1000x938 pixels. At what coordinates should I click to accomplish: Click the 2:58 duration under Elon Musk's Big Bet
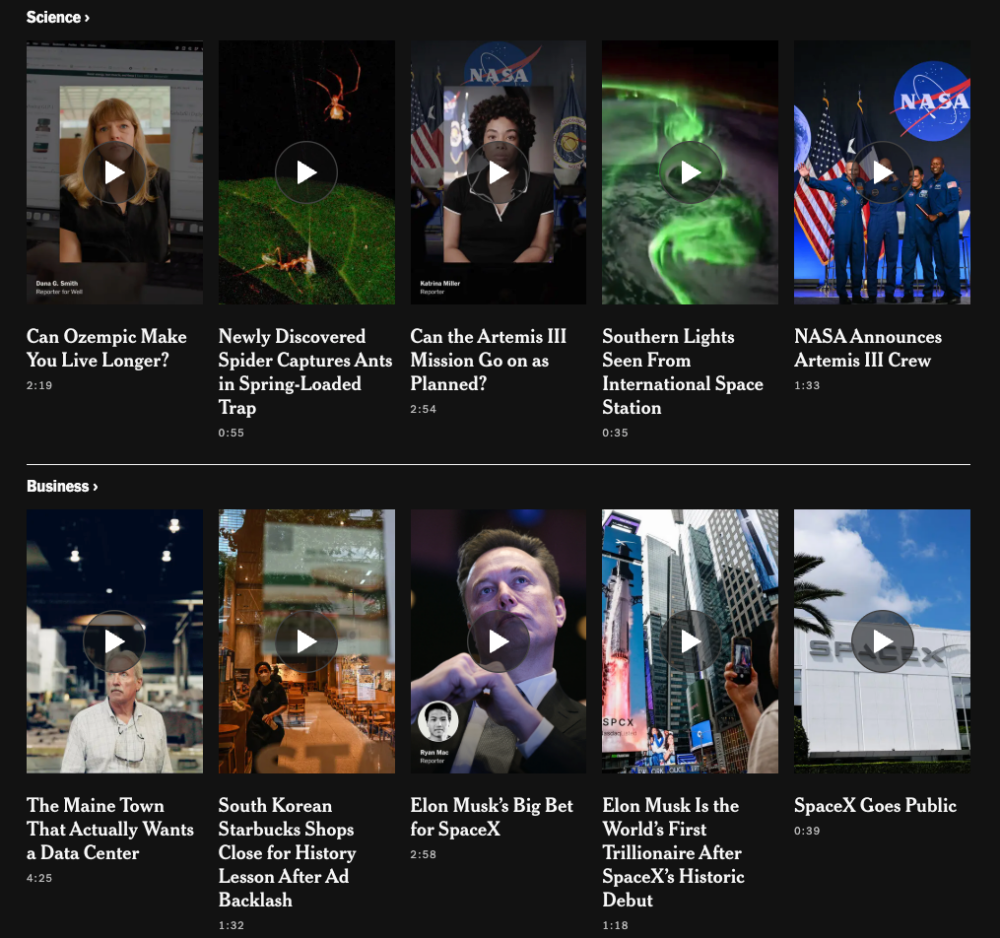(423, 854)
